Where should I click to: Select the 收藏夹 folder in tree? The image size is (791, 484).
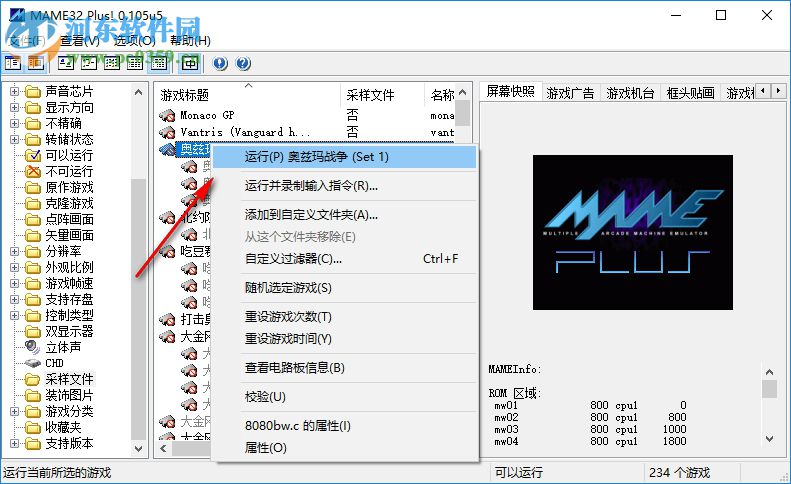(x=63, y=427)
